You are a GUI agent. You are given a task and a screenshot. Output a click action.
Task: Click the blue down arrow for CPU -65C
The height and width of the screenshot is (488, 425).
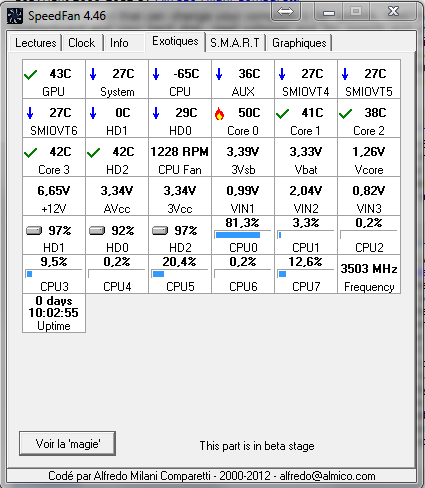point(156,74)
